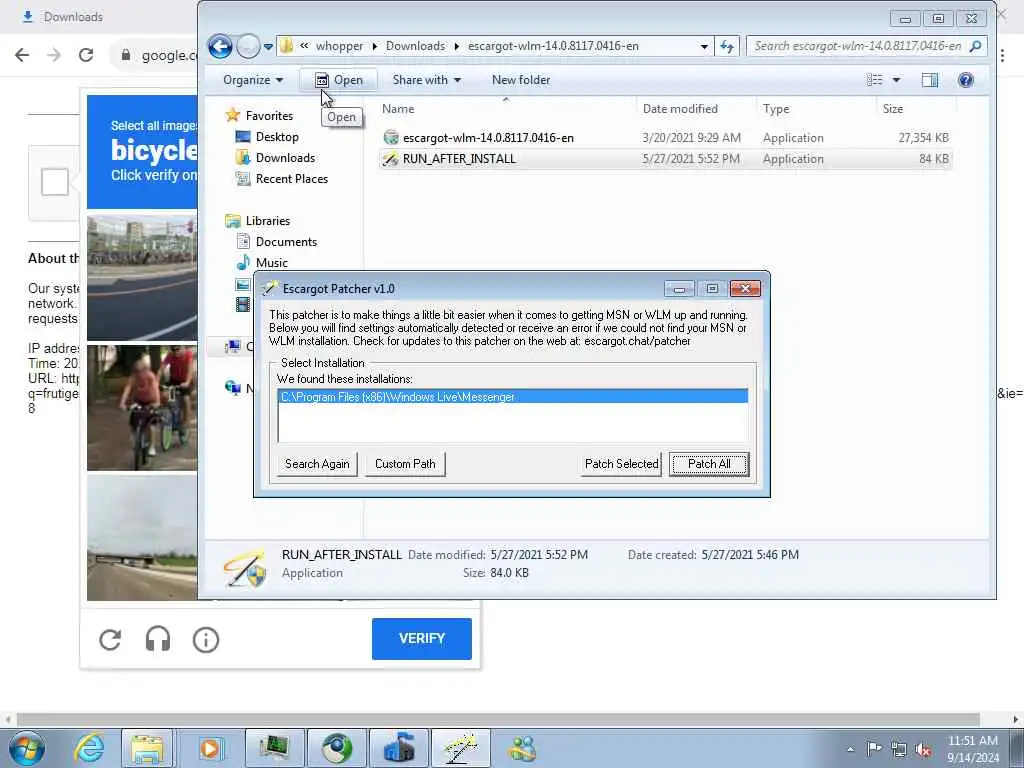Click the browser Back arrow
This screenshot has width=1024, height=768.
(22, 55)
